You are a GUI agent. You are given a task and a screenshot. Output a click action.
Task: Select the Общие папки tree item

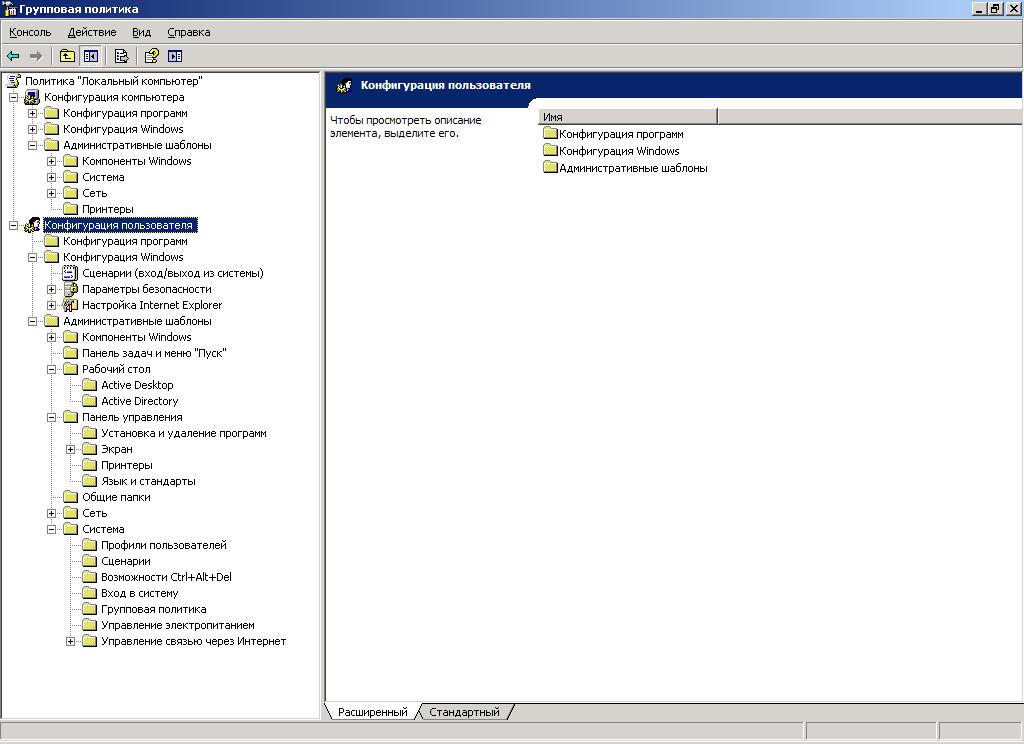click(x=116, y=497)
